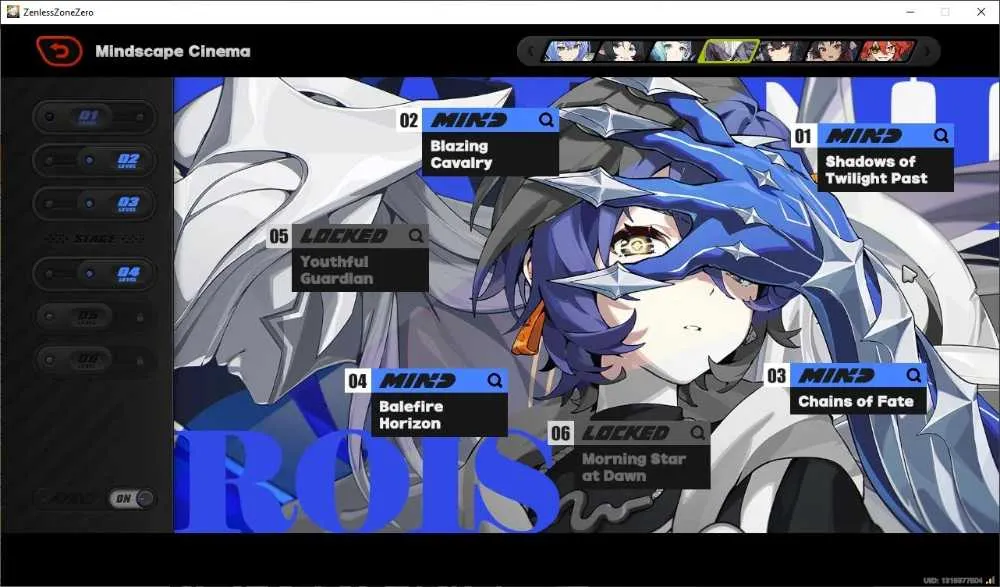Open the Balefire Horizon mindscape card

(x=427, y=403)
